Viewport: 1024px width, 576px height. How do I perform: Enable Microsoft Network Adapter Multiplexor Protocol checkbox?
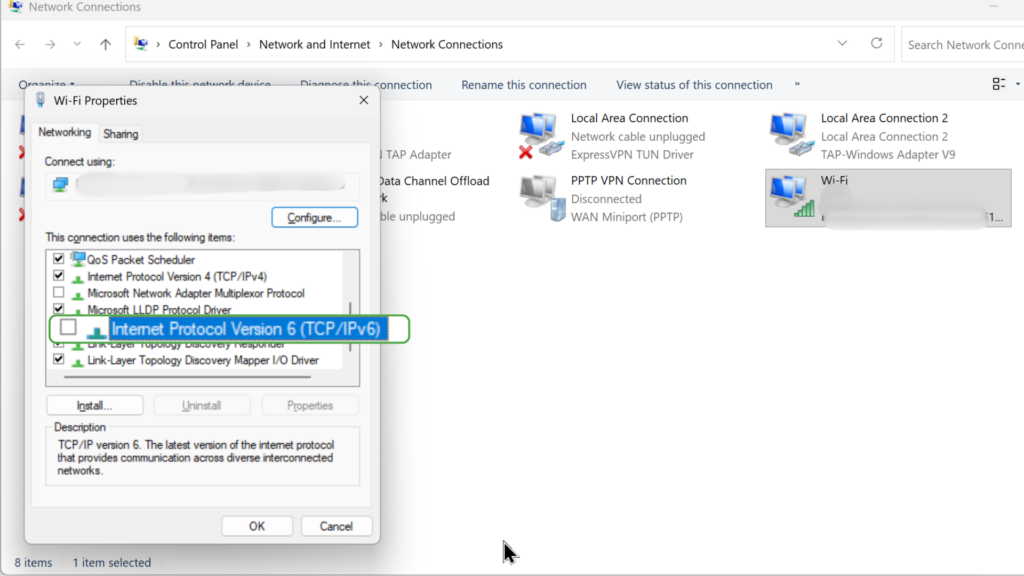59,292
